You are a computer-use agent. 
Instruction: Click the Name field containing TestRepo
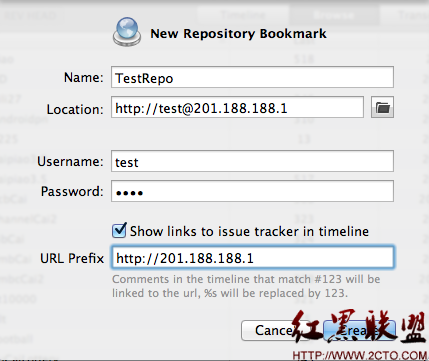click(252, 77)
